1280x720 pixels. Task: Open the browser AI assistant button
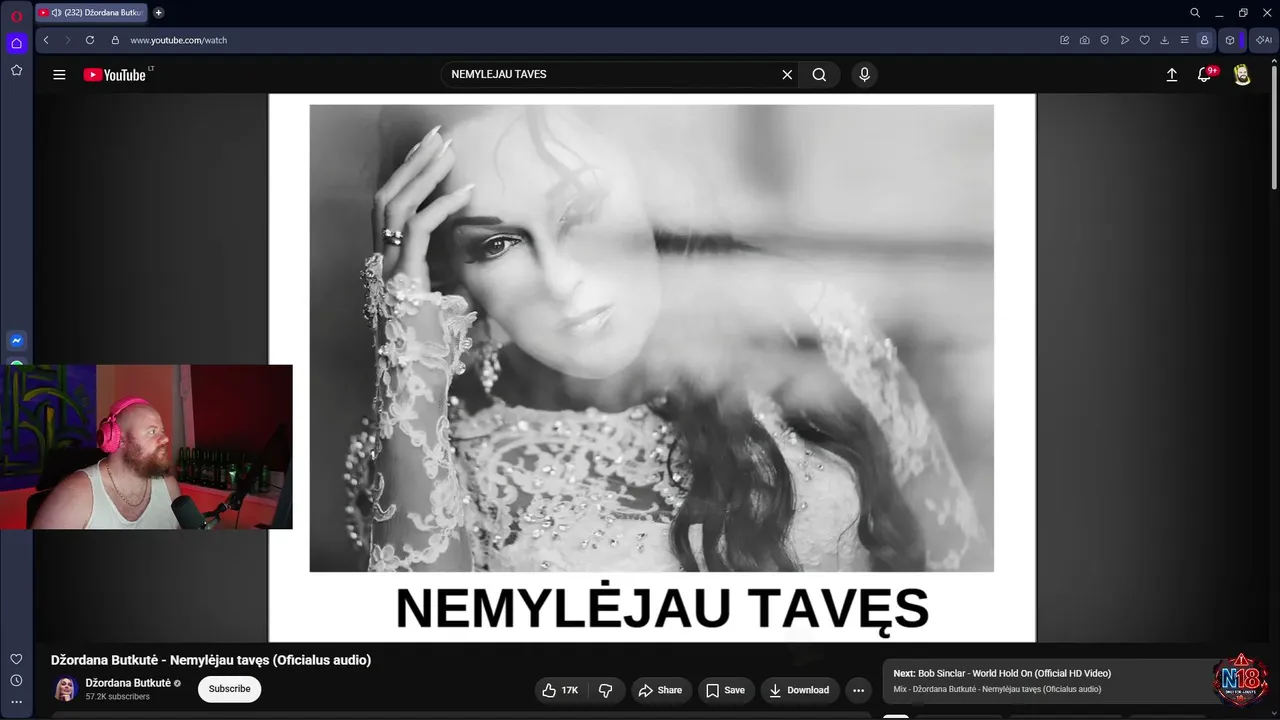(x=1263, y=40)
